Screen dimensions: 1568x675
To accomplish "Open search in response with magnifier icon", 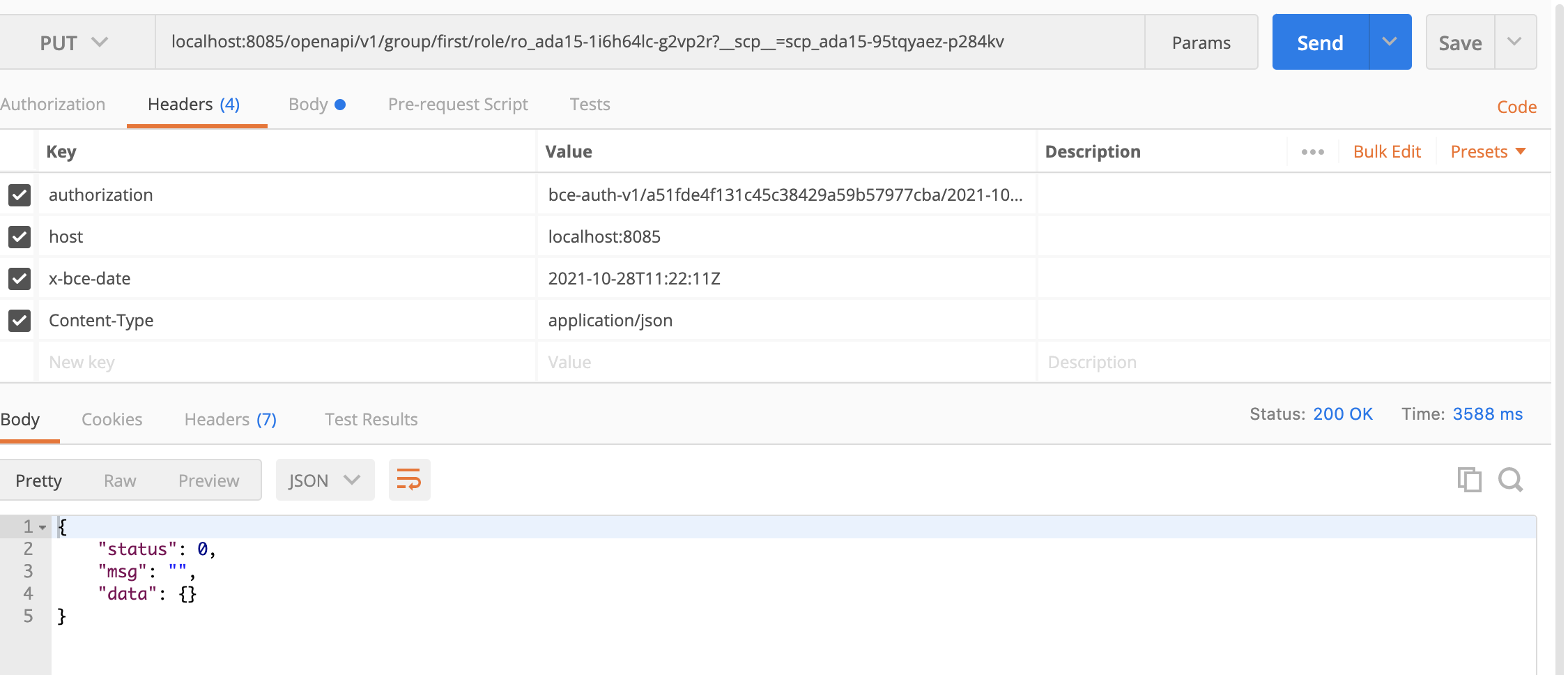I will pos(1510,480).
